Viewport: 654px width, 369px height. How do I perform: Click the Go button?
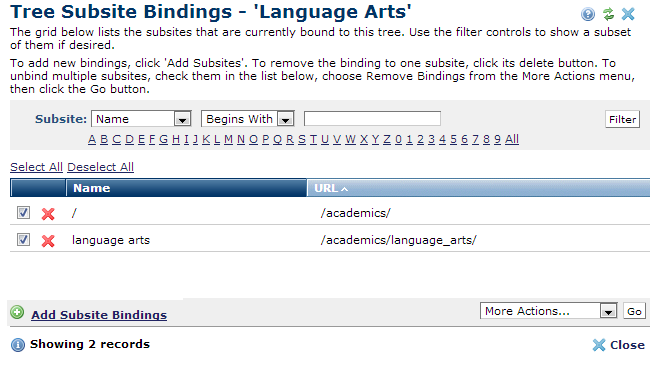click(634, 311)
